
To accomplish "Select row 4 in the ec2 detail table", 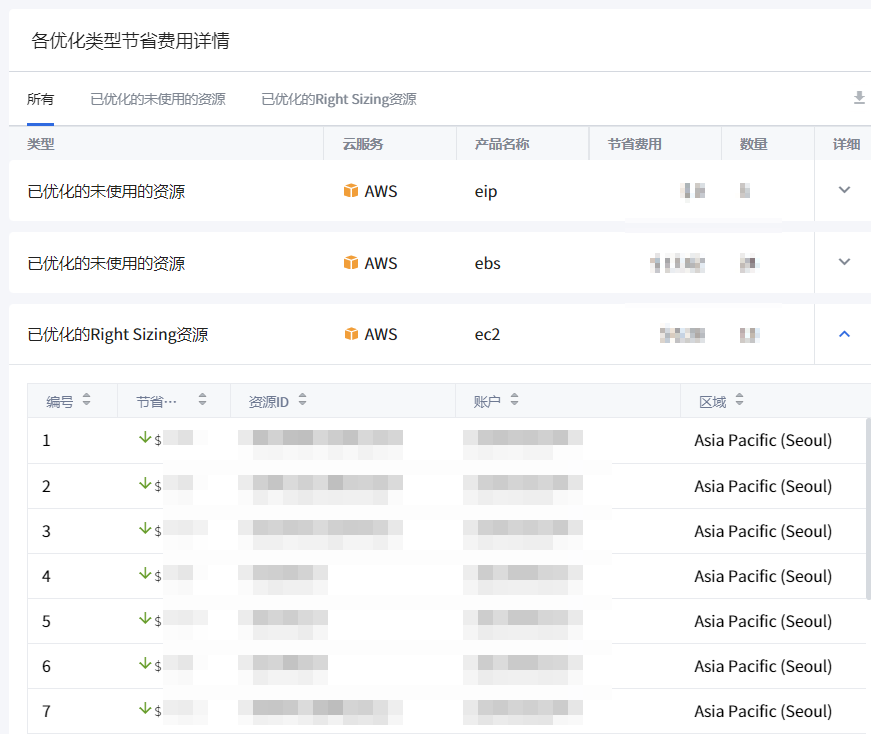I will pos(47,576).
